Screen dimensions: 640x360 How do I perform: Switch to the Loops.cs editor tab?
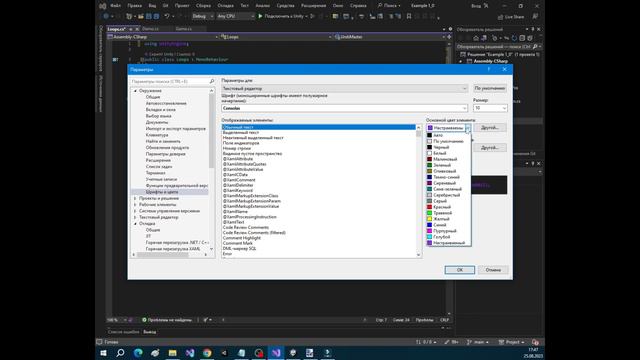click(116, 29)
